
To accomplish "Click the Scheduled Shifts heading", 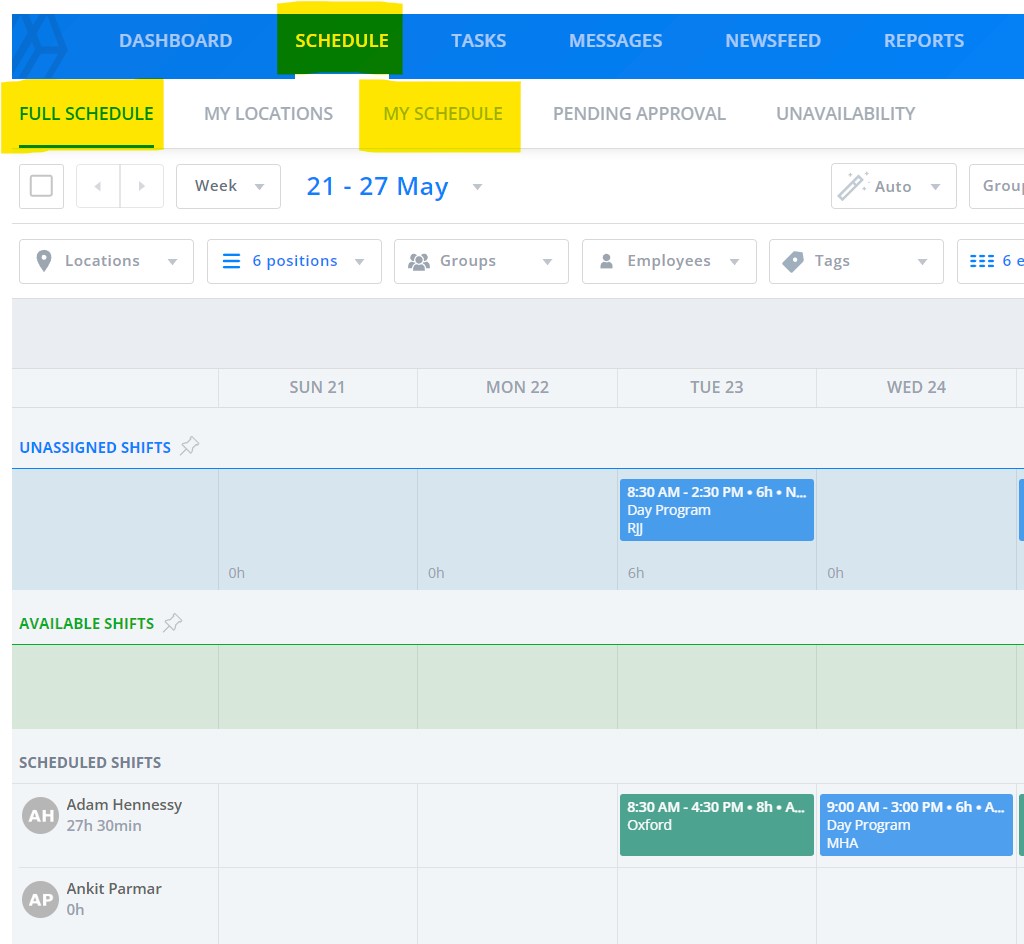I will (90, 763).
